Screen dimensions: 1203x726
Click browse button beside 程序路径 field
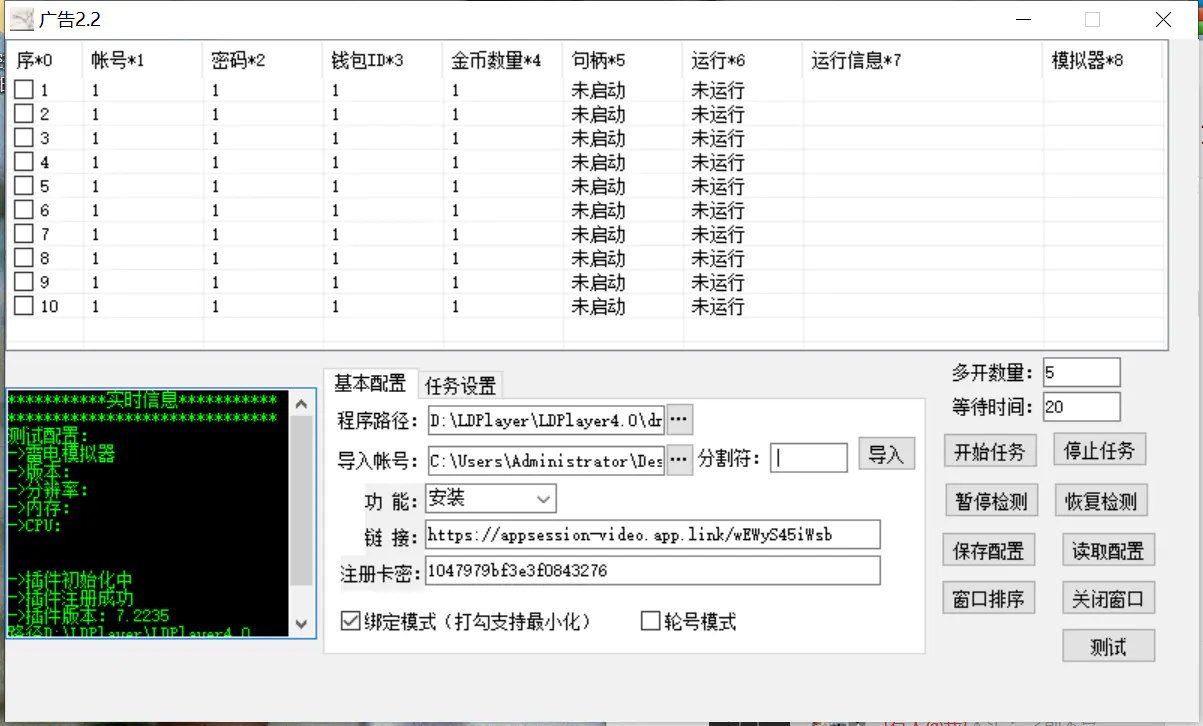[x=679, y=420]
